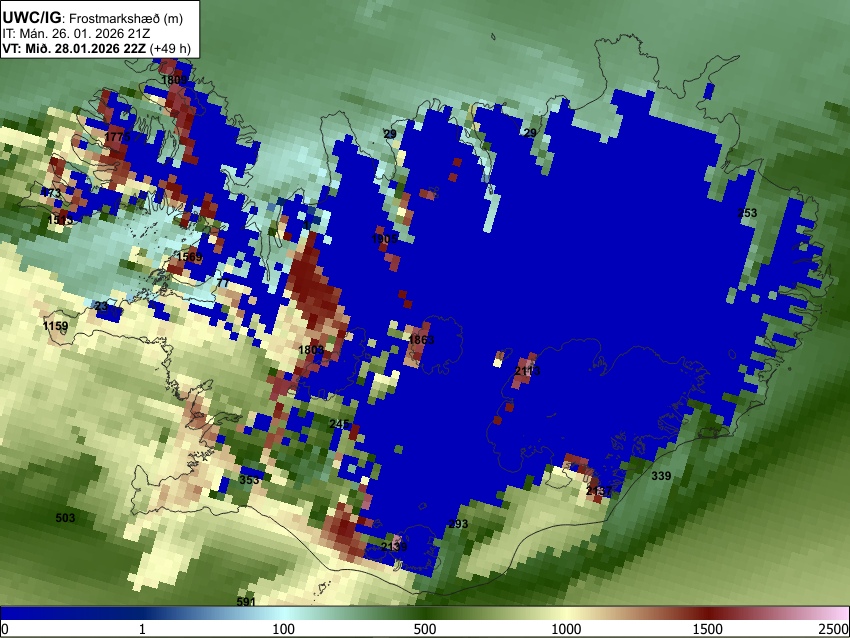Click the 'VT: Mið. 28.01.2026 22Z' line
The image size is (850, 638).
[x=74, y=48]
